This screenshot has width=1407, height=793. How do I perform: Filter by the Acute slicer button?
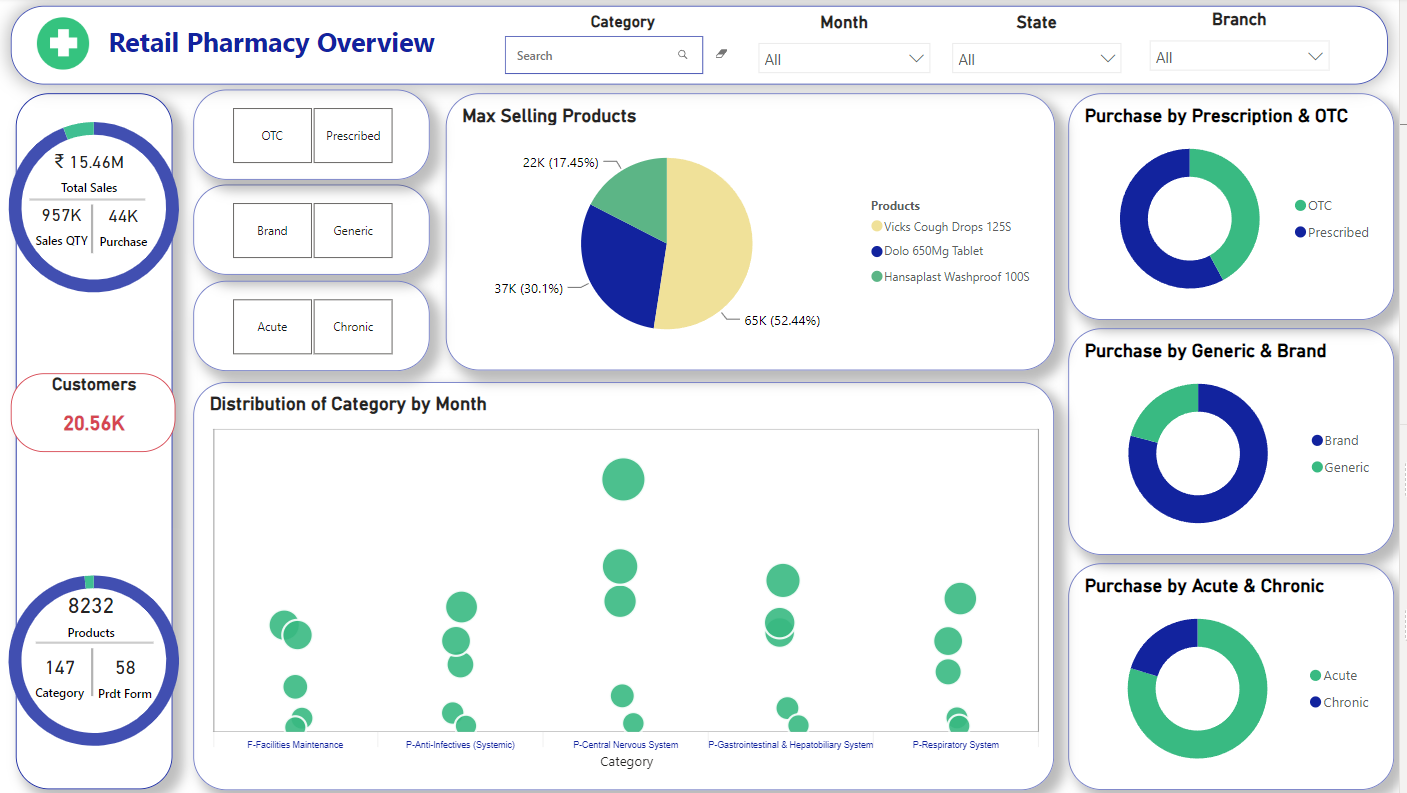click(272, 327)
